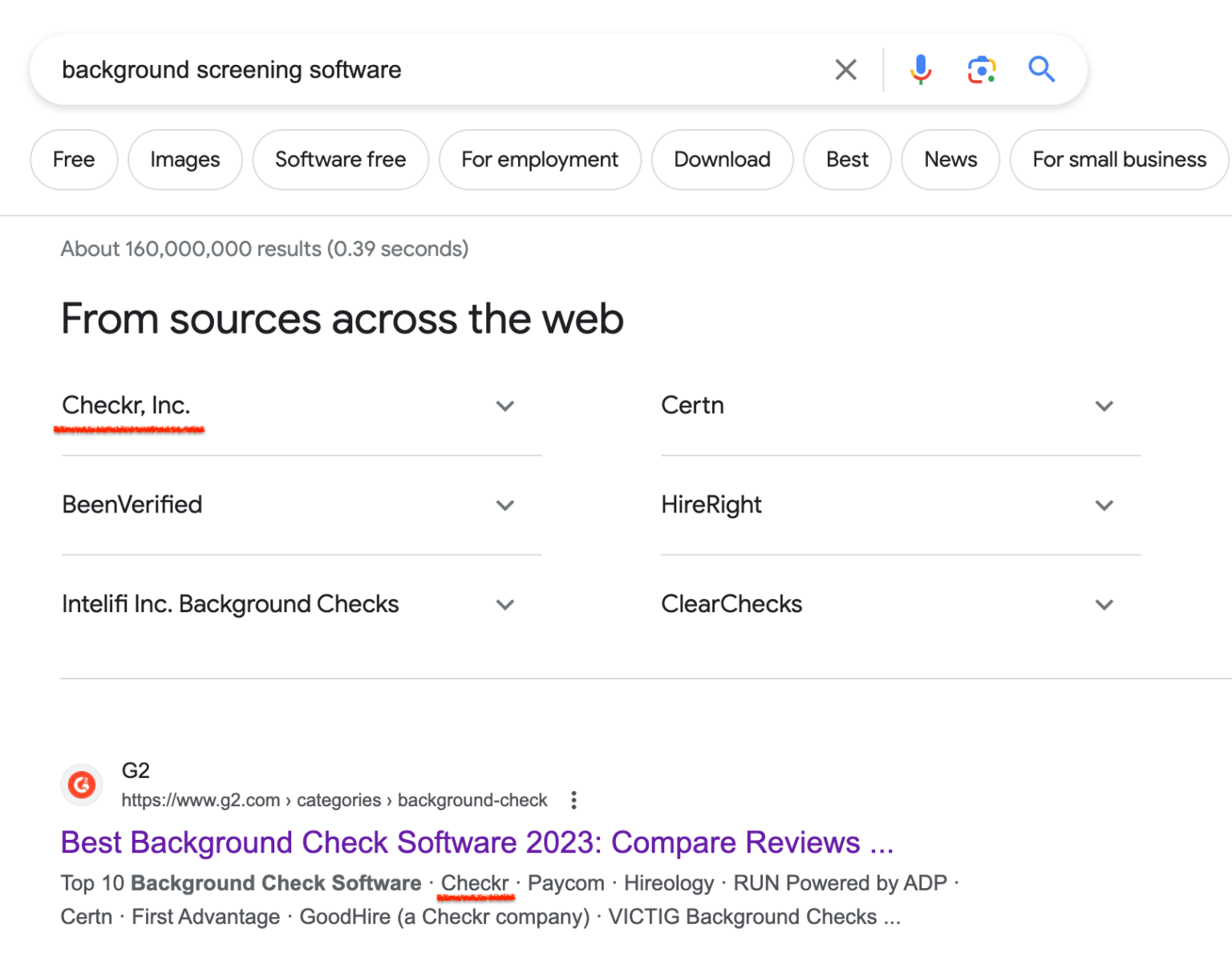Expand the BeenVerified entry
This screenshot has width=1232, height=953.
(505, 505)
